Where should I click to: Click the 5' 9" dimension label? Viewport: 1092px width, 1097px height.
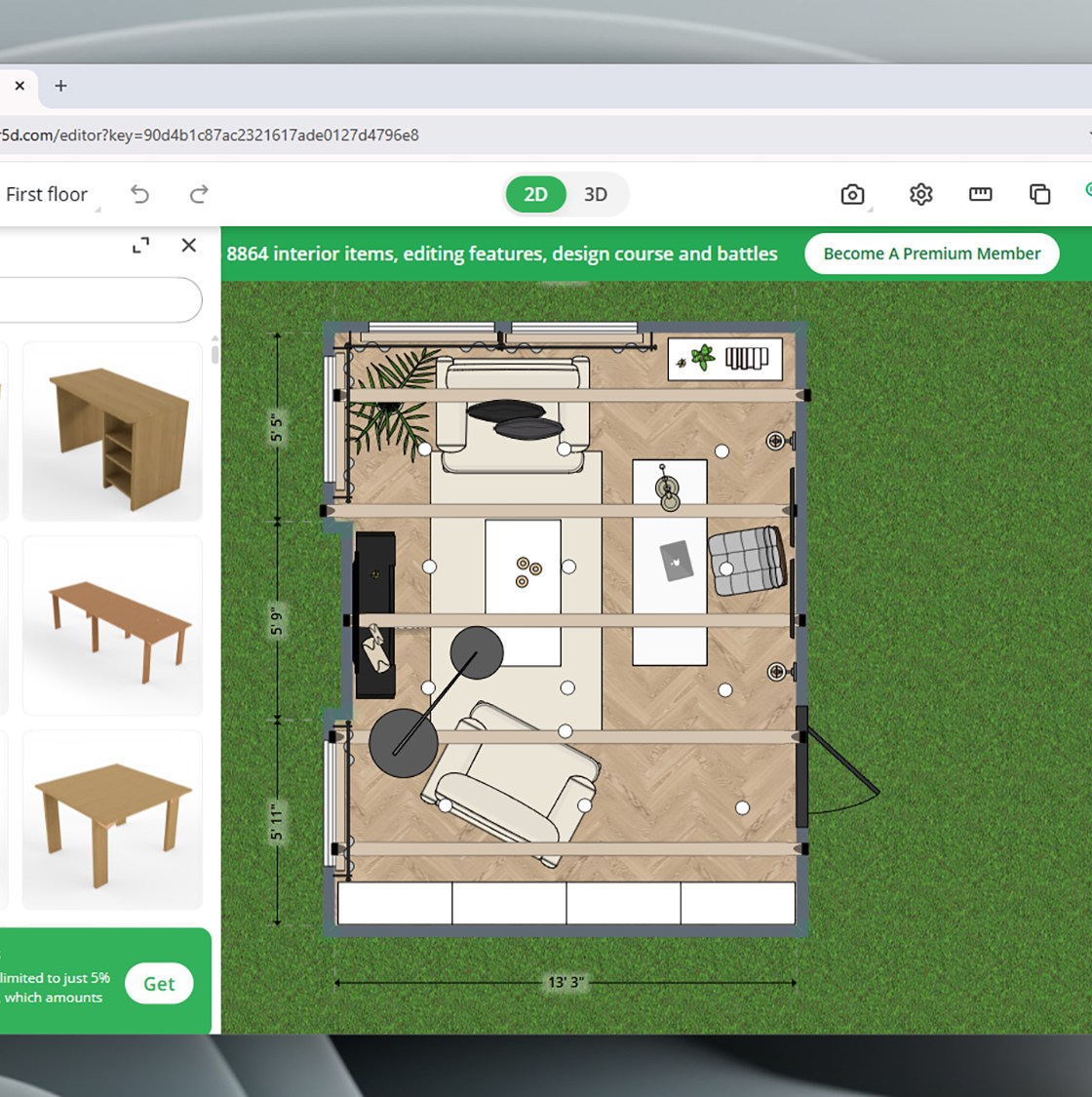(277, 620)
